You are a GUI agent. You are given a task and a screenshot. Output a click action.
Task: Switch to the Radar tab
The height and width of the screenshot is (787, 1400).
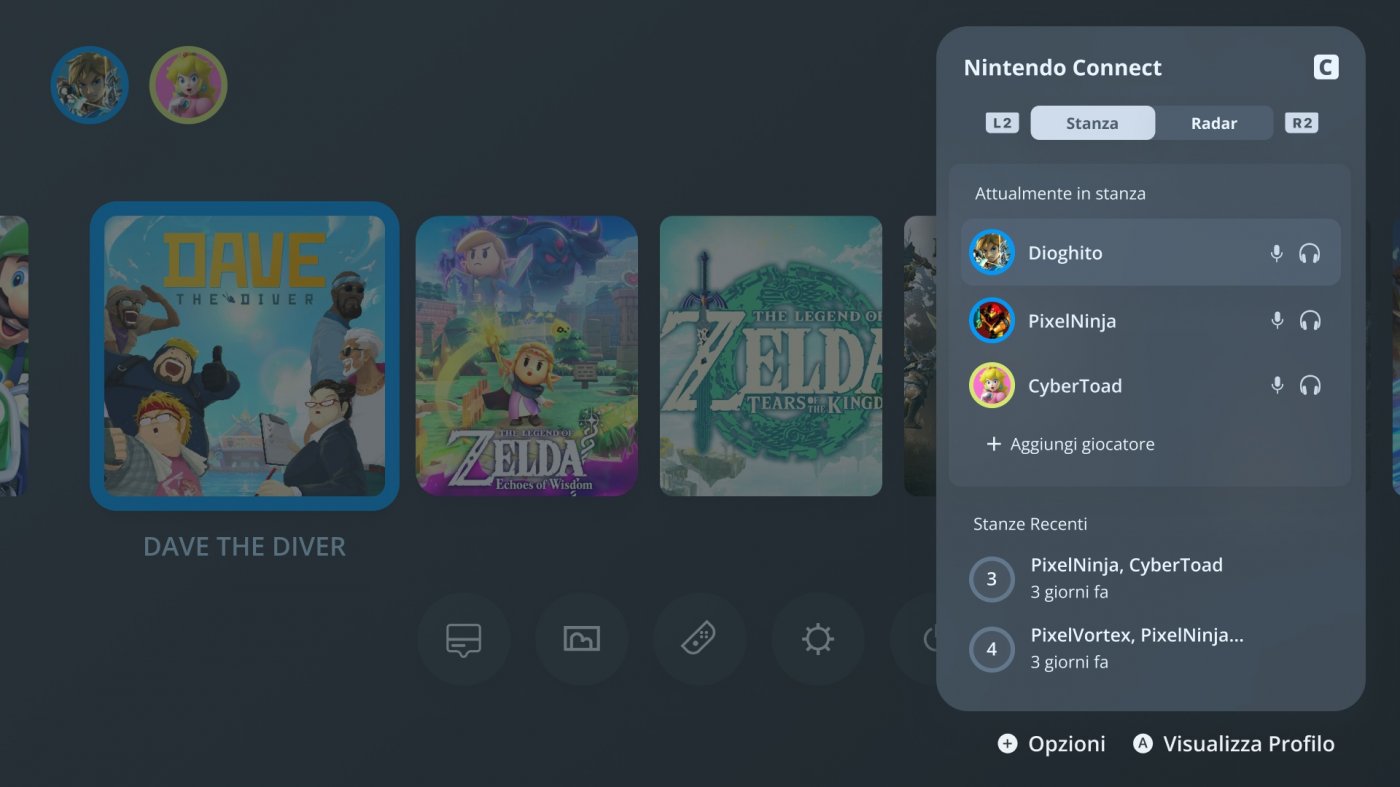pos(1214,123)
